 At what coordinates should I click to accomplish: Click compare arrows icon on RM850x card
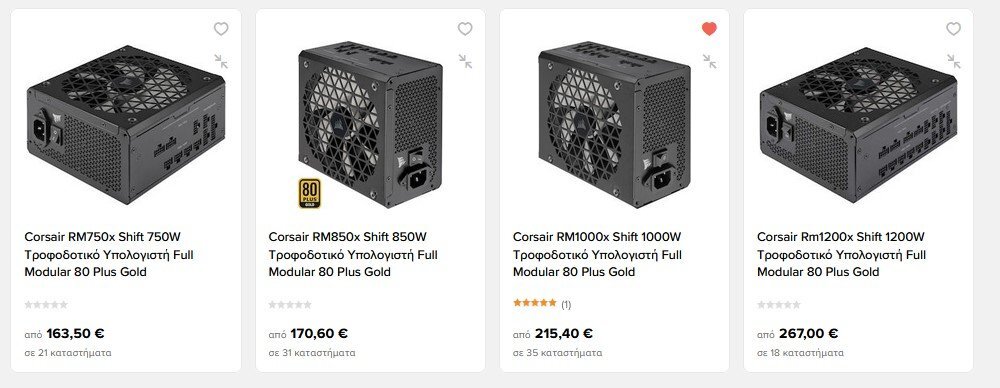(465, 61)
